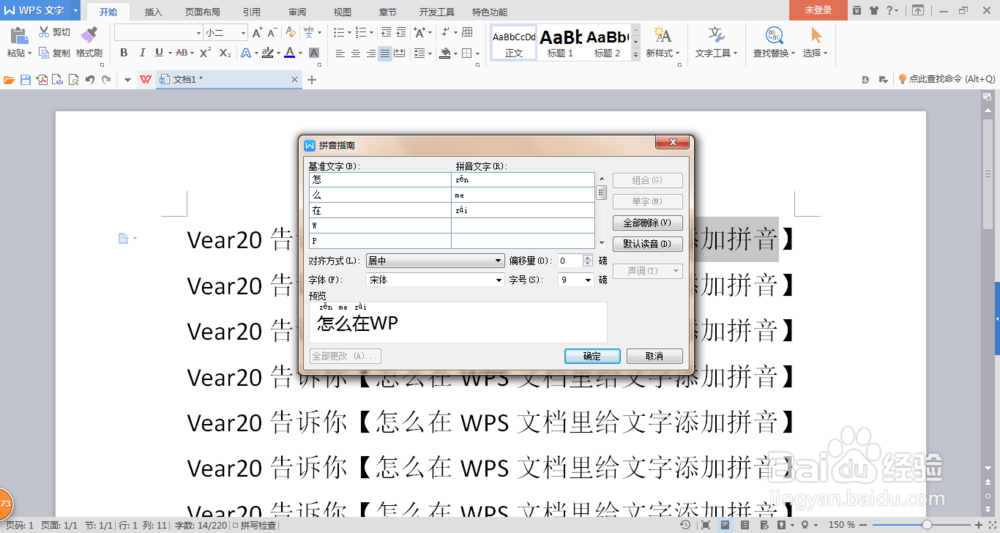Click the Clear formatting eraser icon
This screenshot has height=533, width=1000.
click(x=291, y=32)
